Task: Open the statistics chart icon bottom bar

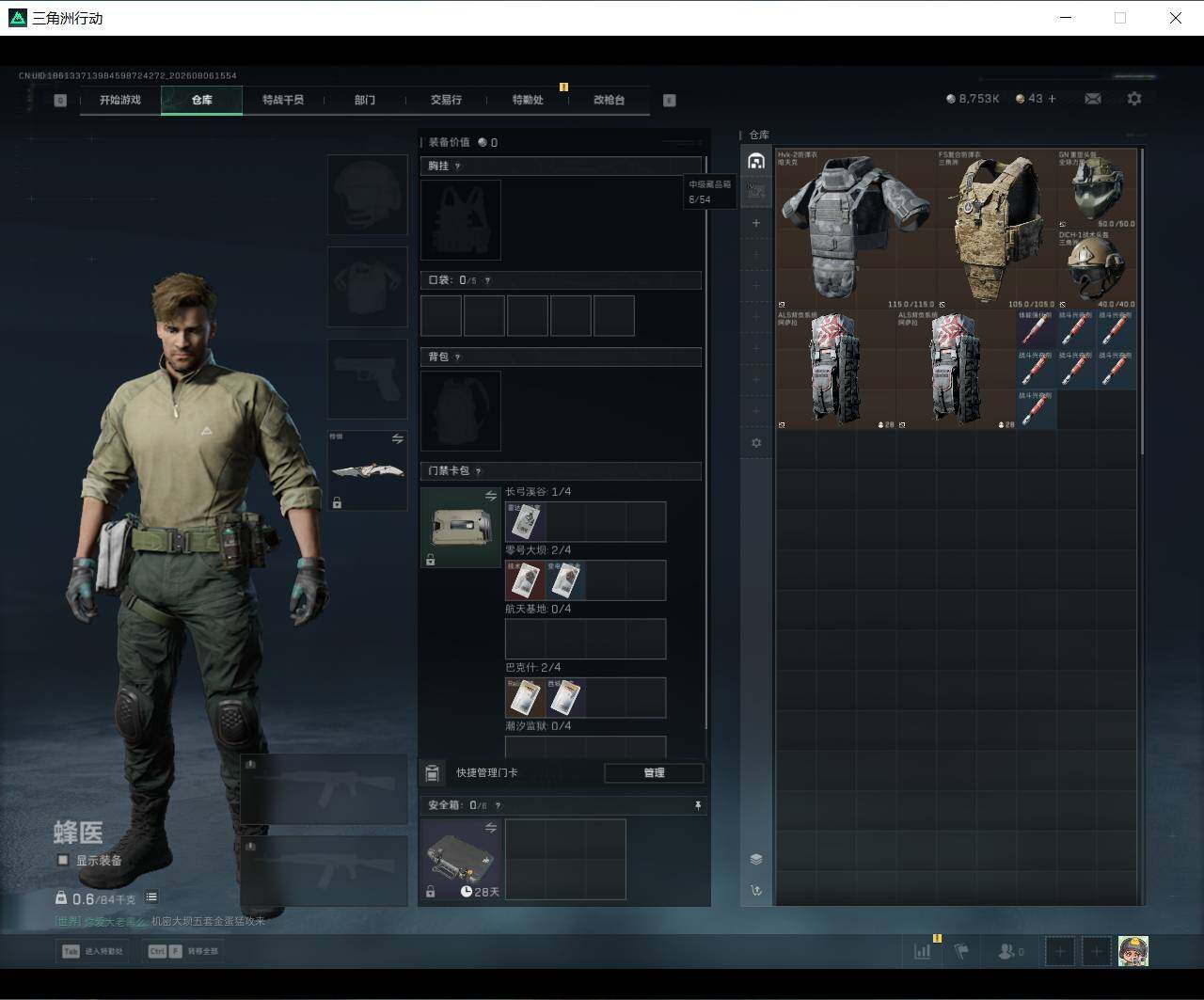Action: (x=922, y=951)
